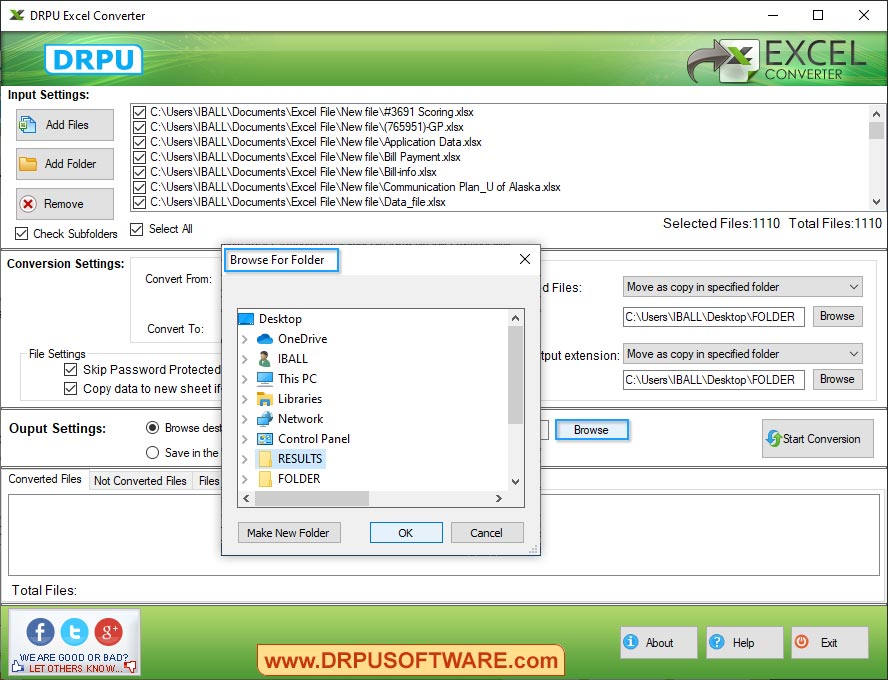Enable the Select All checkbox
The width and height of the screenshot is (888, 680).
click(136, 228)
